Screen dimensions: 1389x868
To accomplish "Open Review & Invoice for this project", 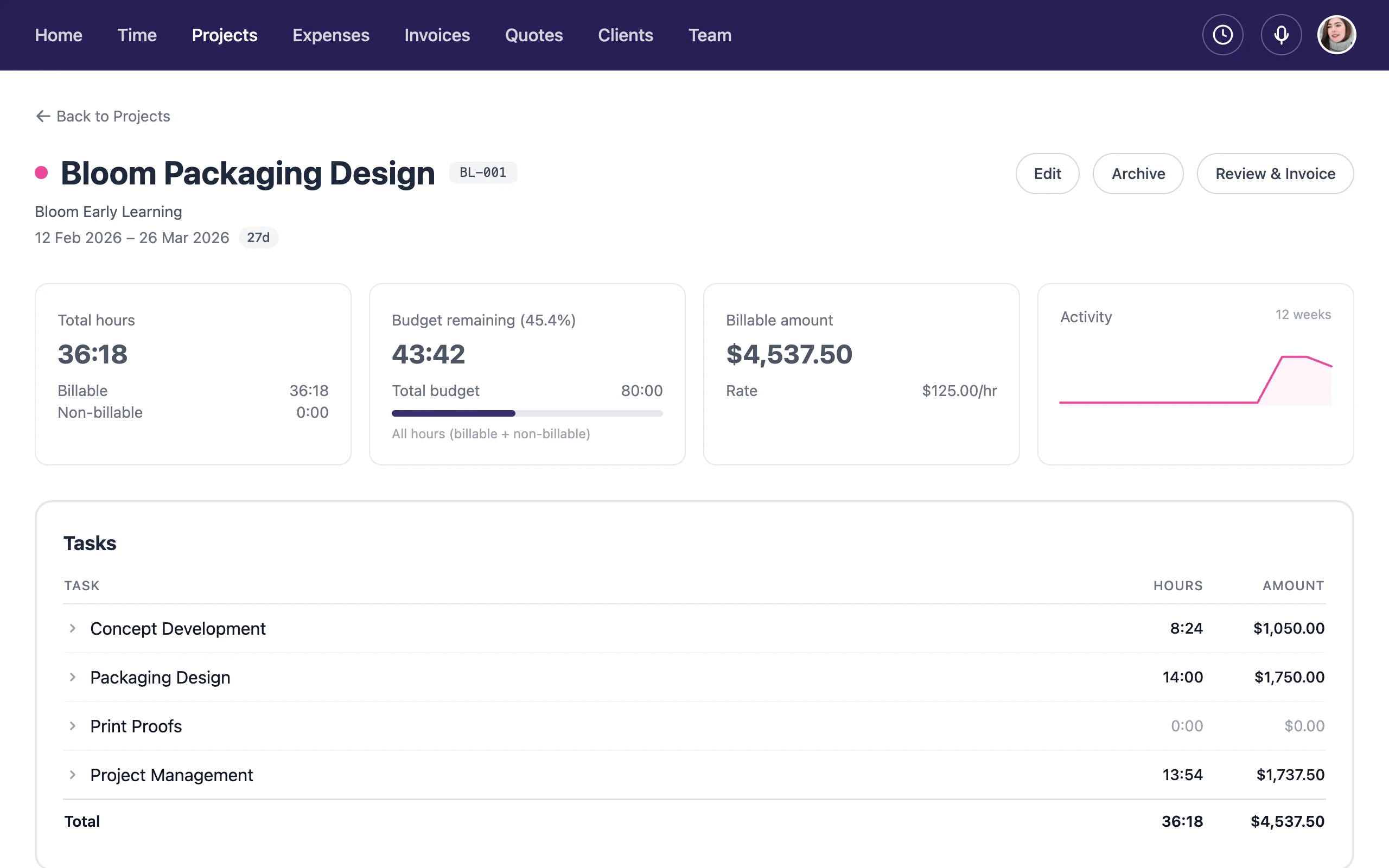I will tap(1276, 174).
